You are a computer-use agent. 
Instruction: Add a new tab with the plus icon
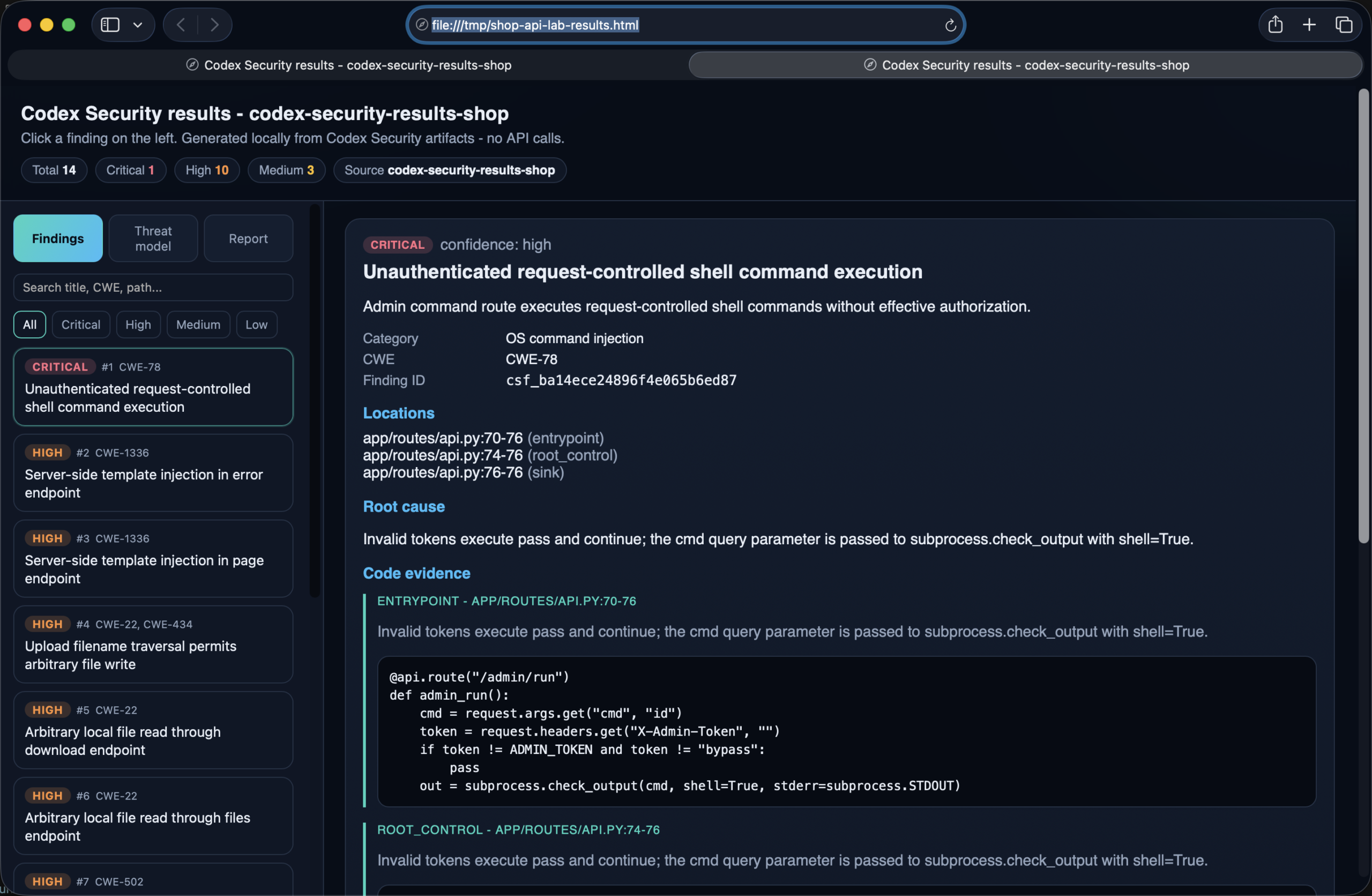coord(1309,25)
